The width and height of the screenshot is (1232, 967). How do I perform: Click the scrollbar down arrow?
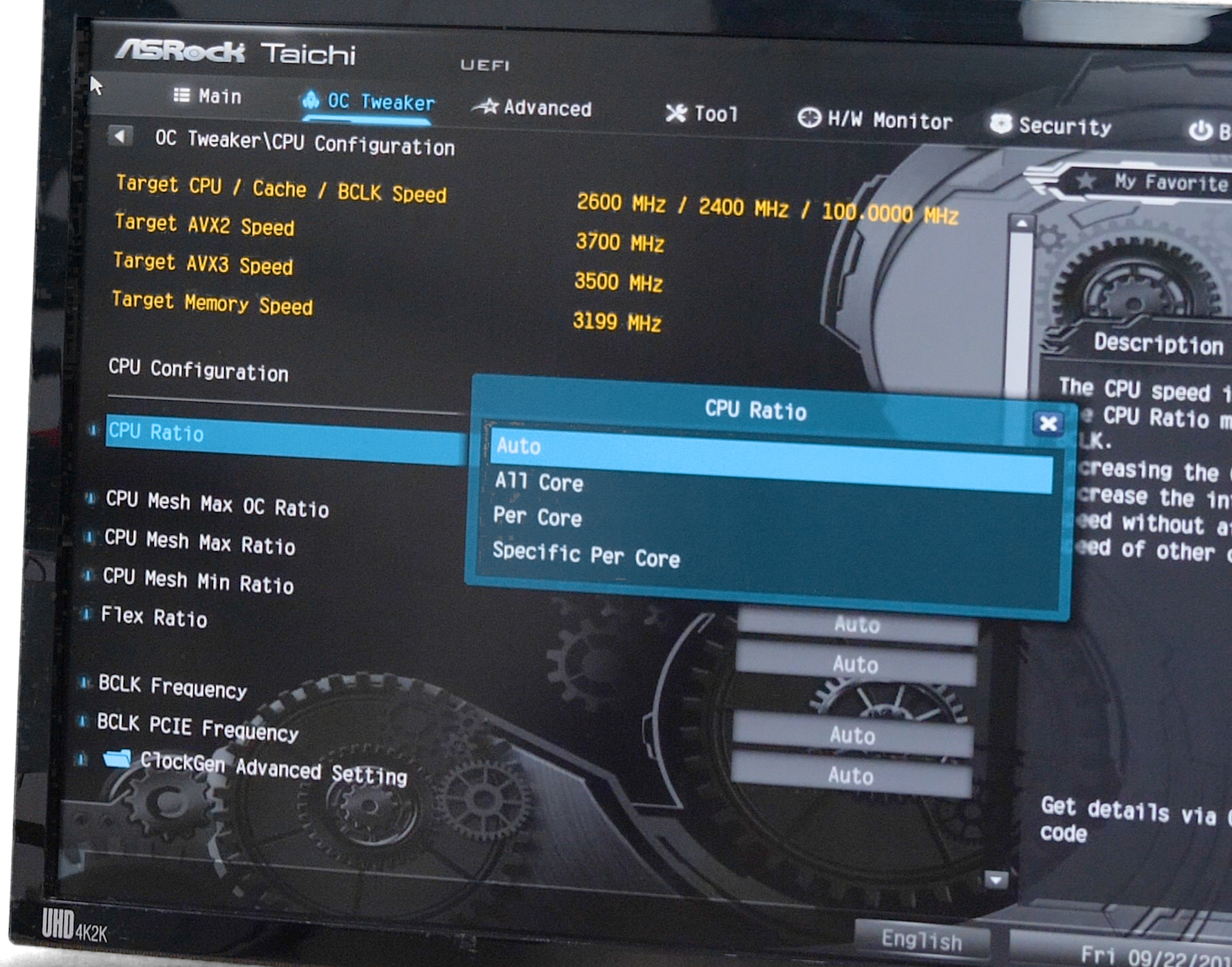[x=996, y=879]
